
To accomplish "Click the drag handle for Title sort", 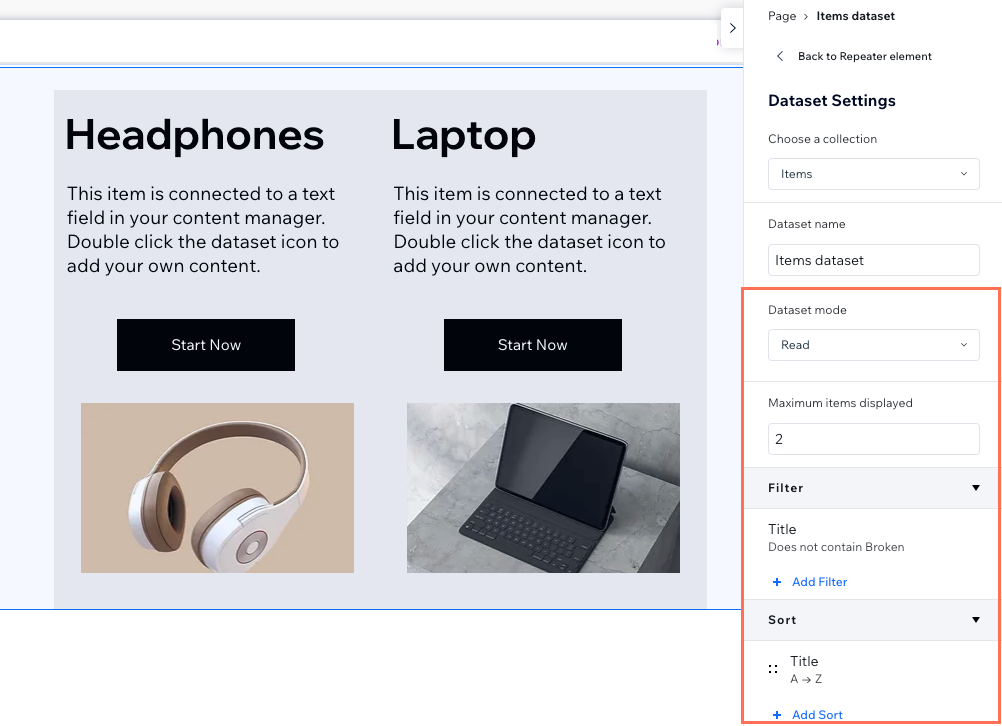I will pos(773,669).
